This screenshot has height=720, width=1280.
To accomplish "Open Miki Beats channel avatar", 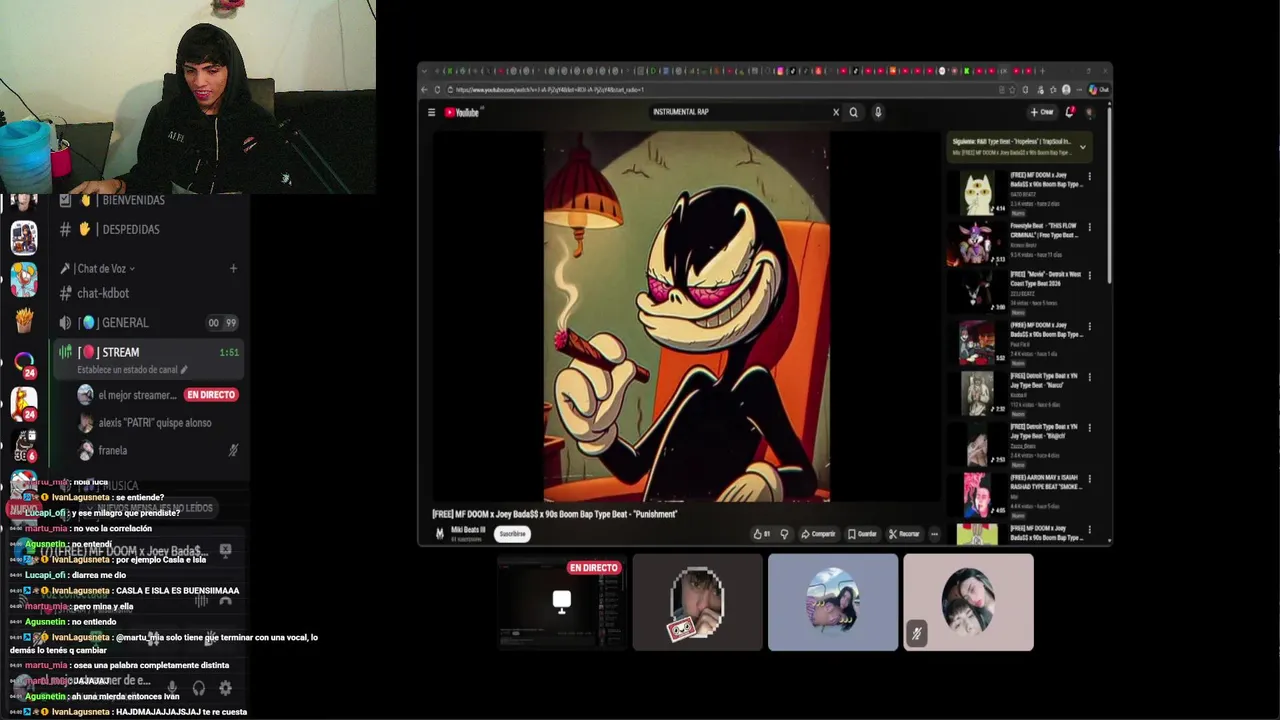I will (440, 534).
